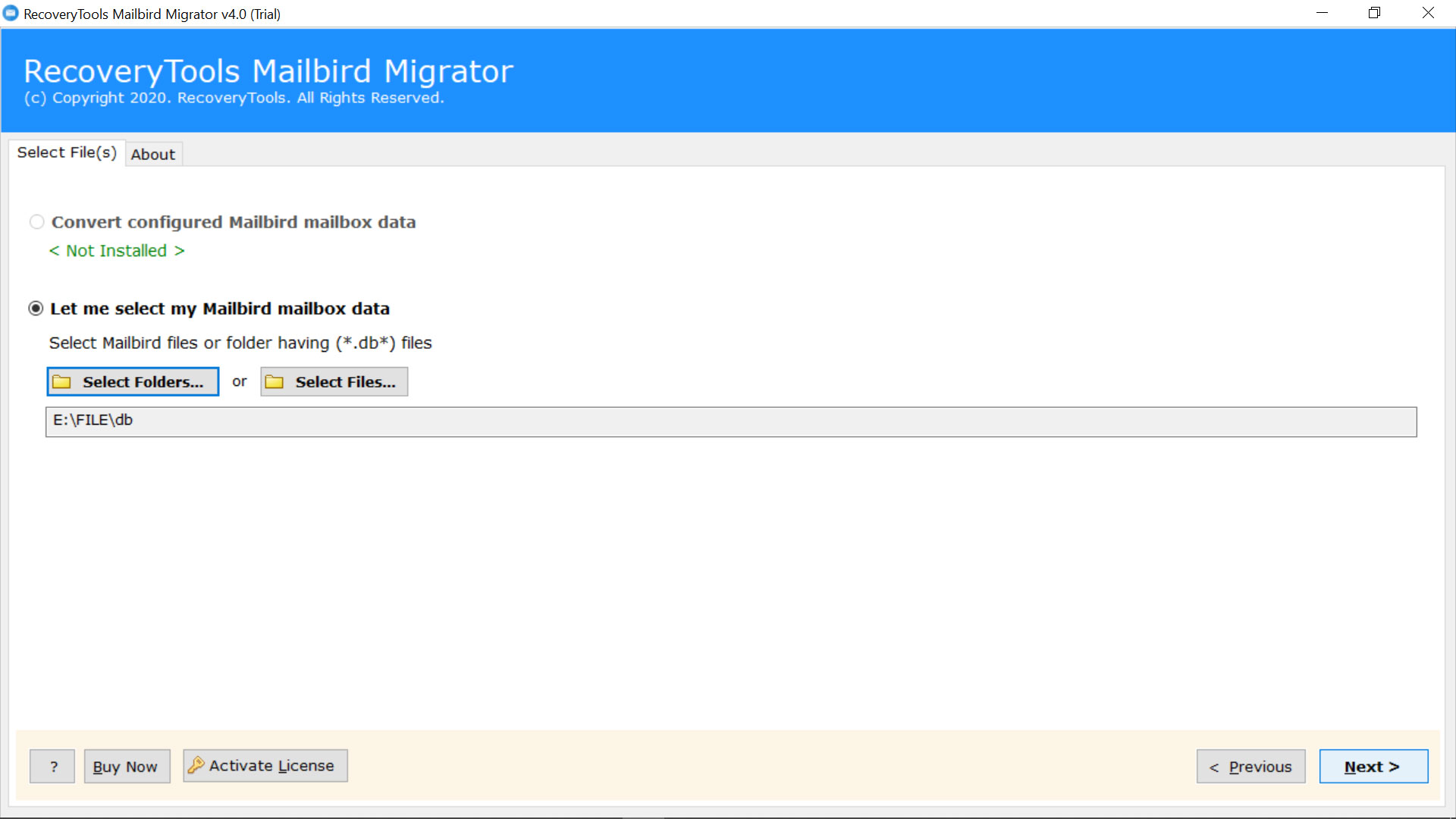This screenshot has width=1456, height=819.
Task: Go back with the Previous button
Action: coord(1250,767)
